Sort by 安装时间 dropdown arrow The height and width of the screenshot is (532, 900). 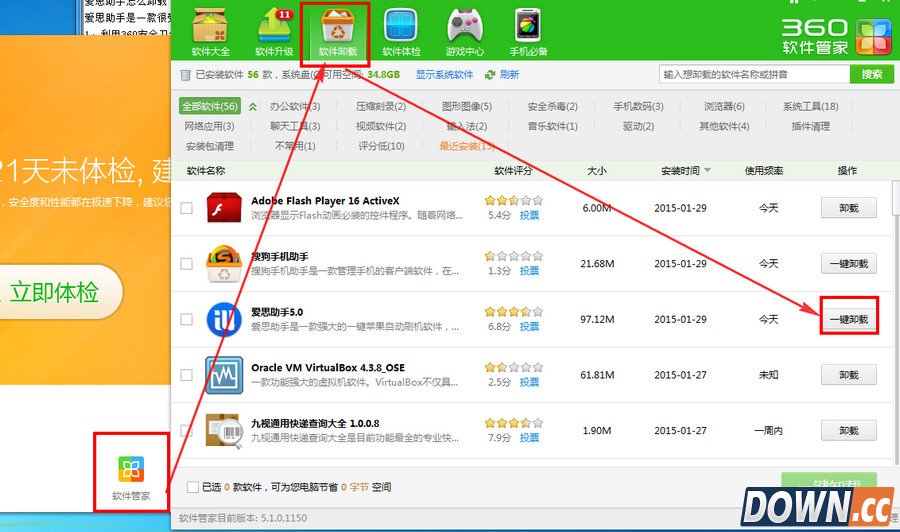708,170
